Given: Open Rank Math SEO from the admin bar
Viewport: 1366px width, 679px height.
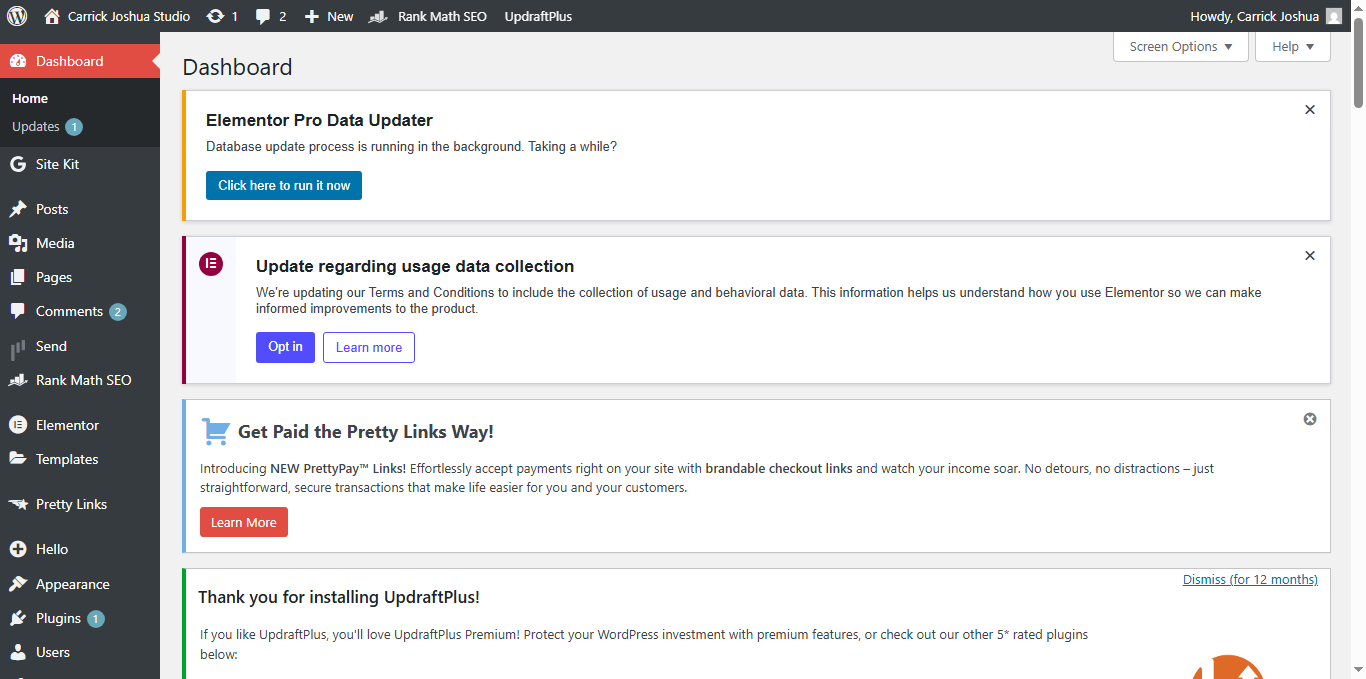Looking at the screenshot, I should tap(427, 15).
